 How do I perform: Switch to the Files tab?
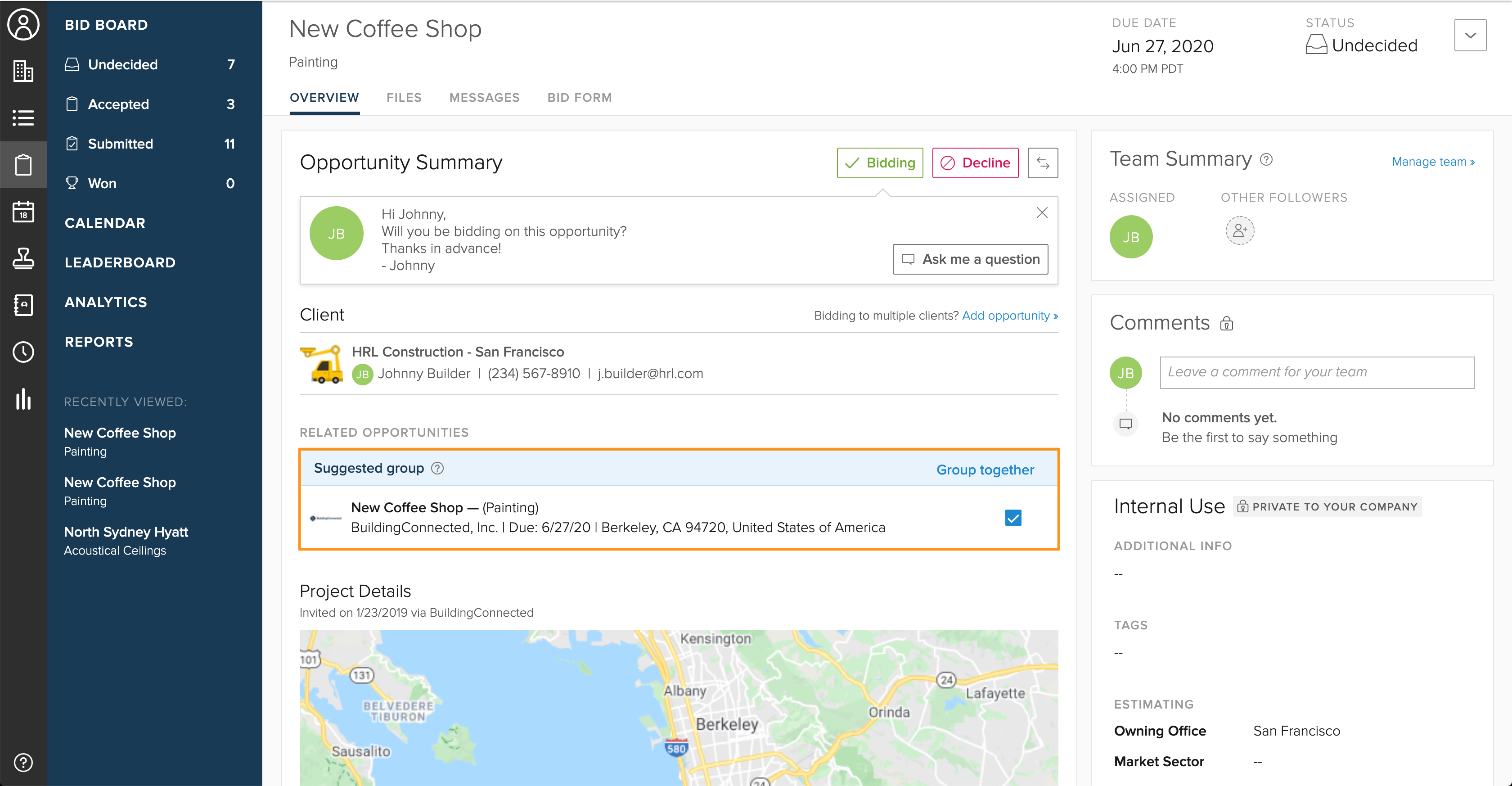404,97
